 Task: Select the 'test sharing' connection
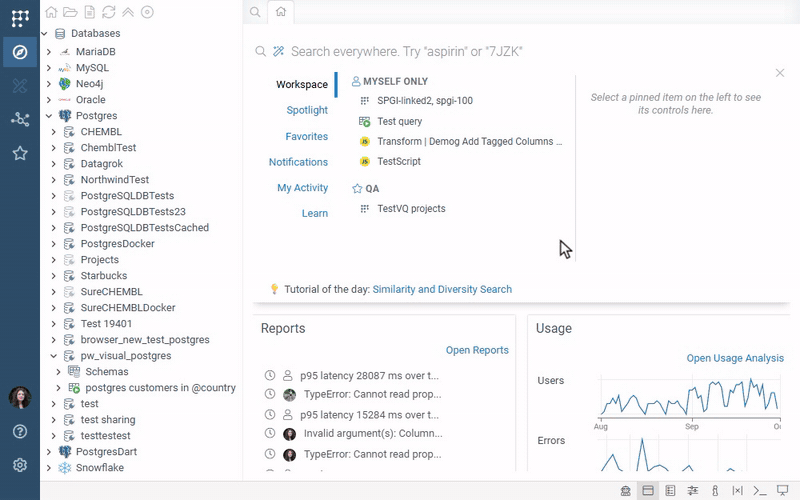(x=108, y=419)
